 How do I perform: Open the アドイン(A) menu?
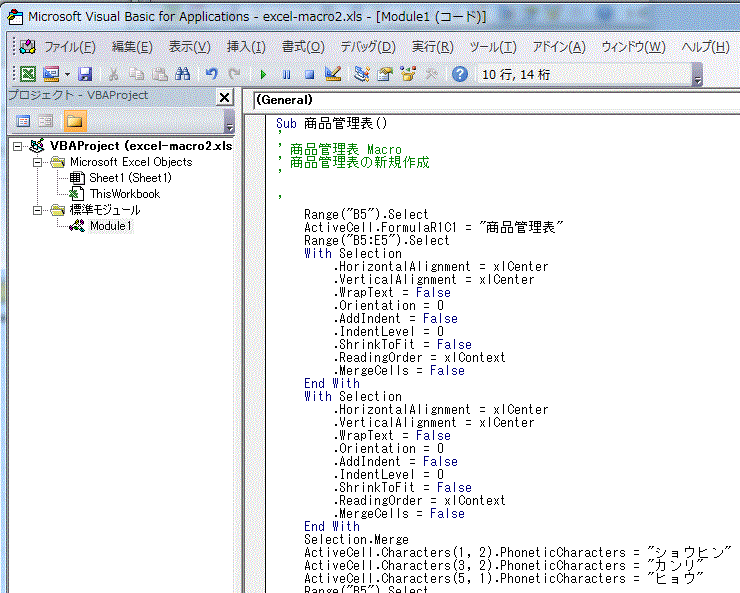(559, 47)
